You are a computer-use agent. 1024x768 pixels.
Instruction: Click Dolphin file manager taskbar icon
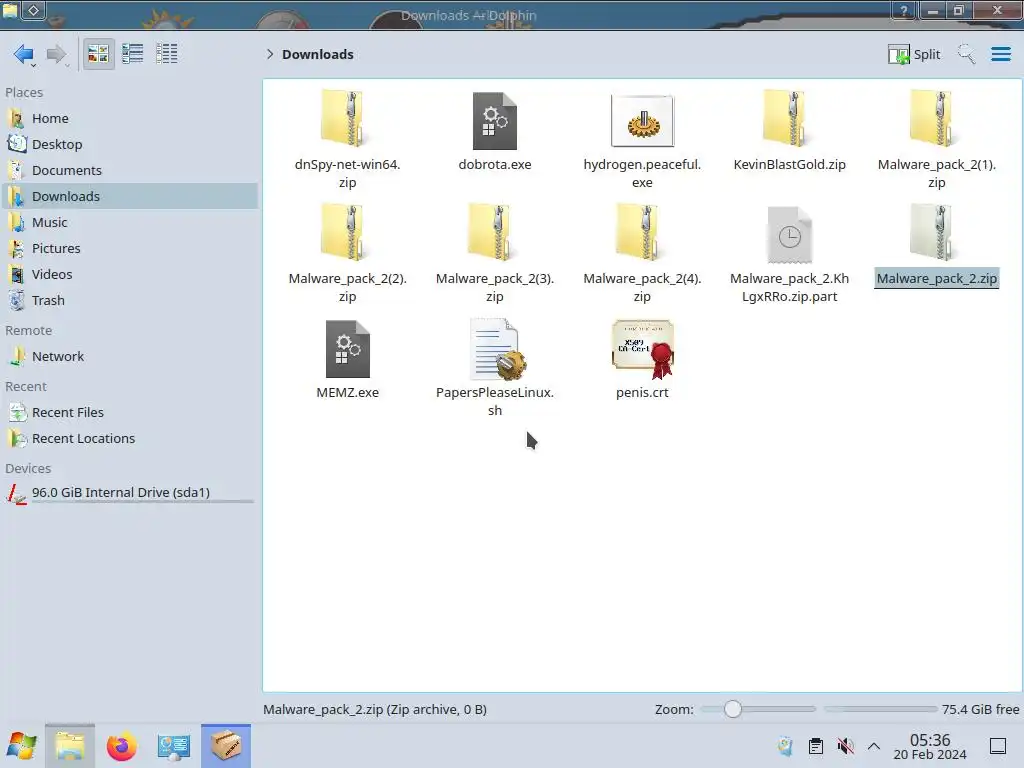click(x=70, y=746)
